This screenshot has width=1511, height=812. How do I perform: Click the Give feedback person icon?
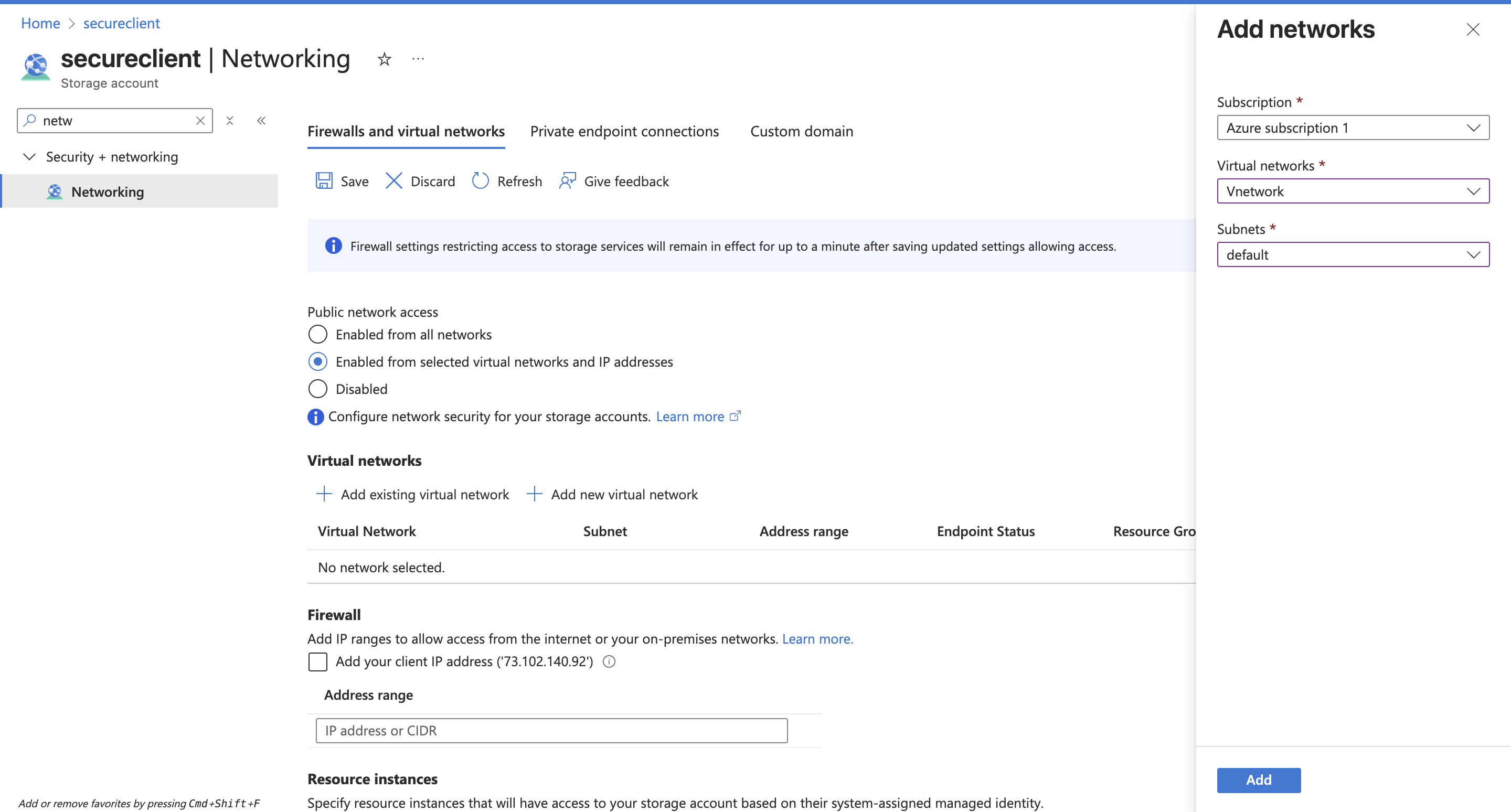(567, 180)
